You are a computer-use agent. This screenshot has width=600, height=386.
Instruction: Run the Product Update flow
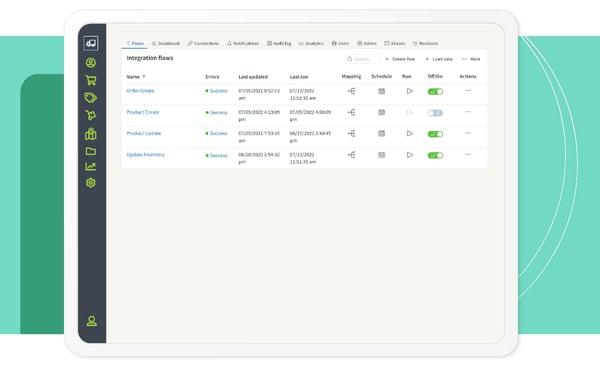pos(409,134)
